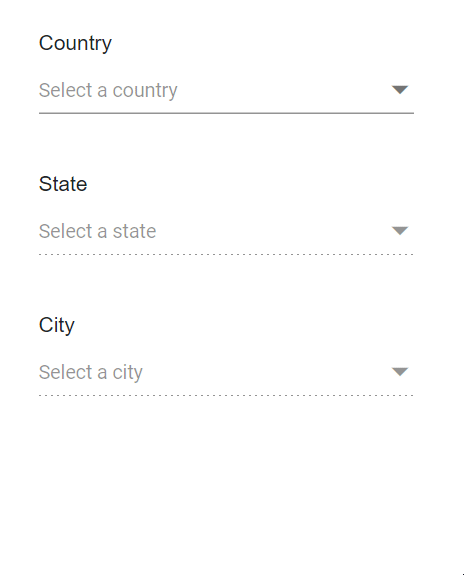Click the 'City' field label
This screenshot has width=464, height=575.
[57, 326]
